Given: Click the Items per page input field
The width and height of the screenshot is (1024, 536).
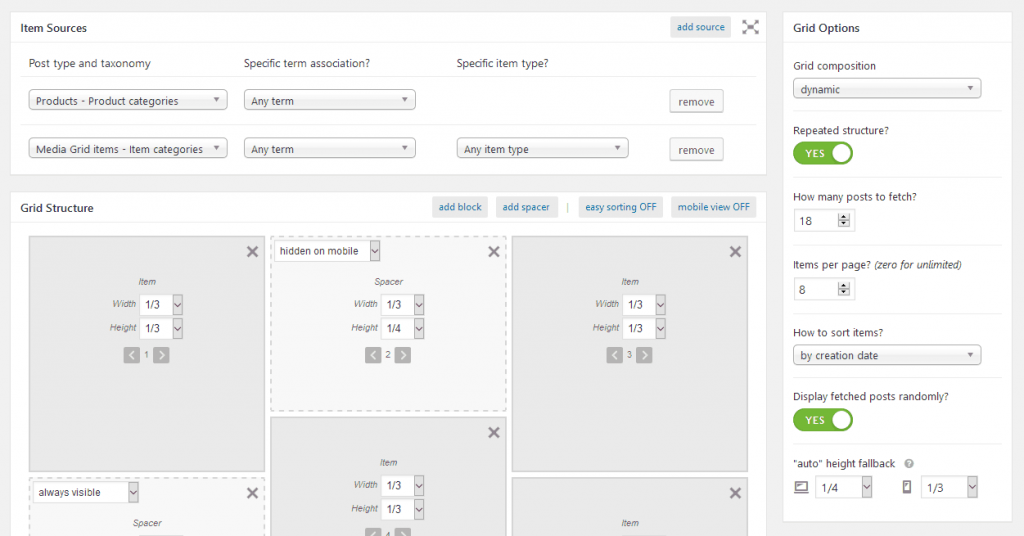Looking at the screenshot, I should tap(816, 289).
